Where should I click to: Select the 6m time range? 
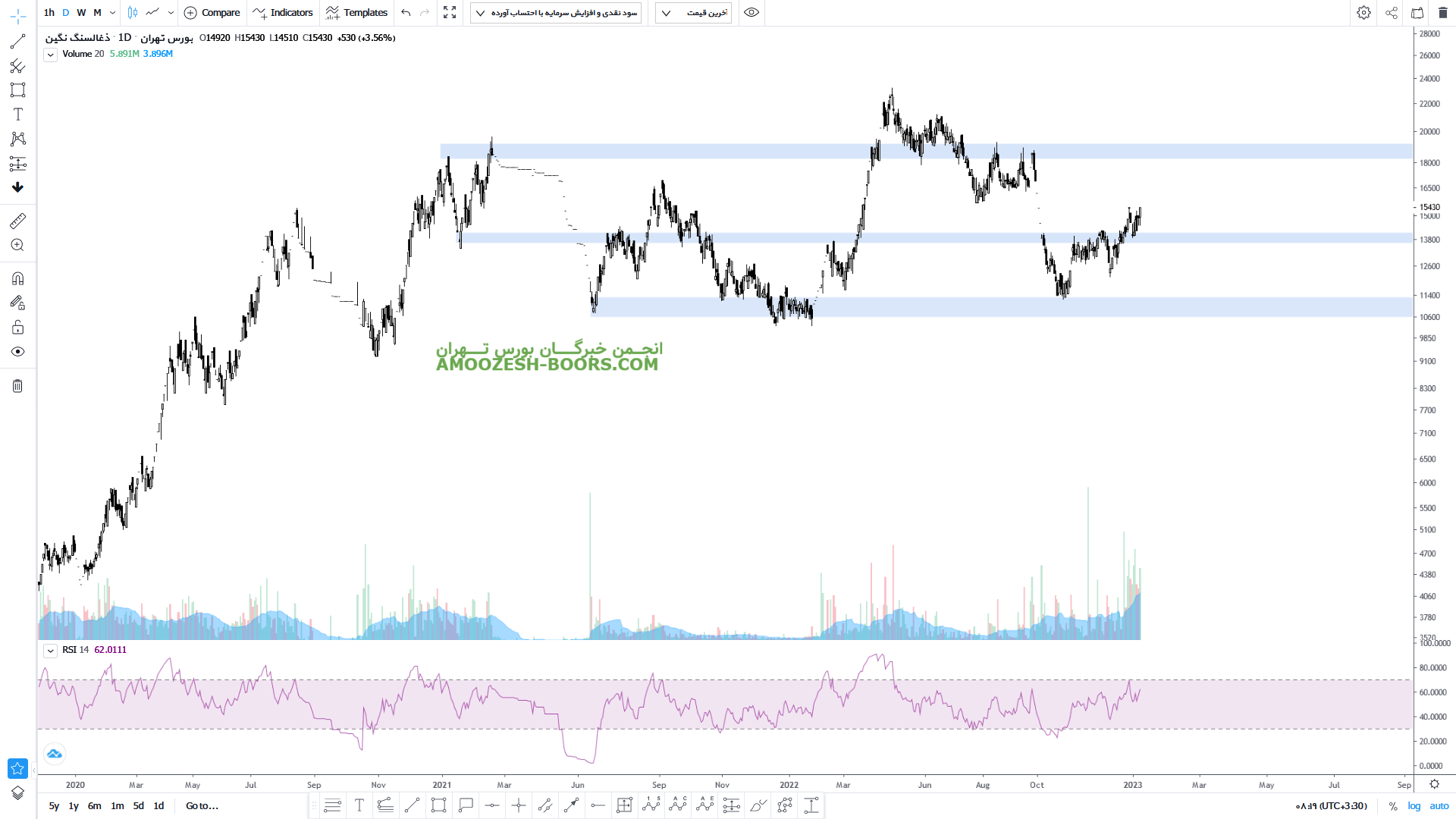[94, 806]
